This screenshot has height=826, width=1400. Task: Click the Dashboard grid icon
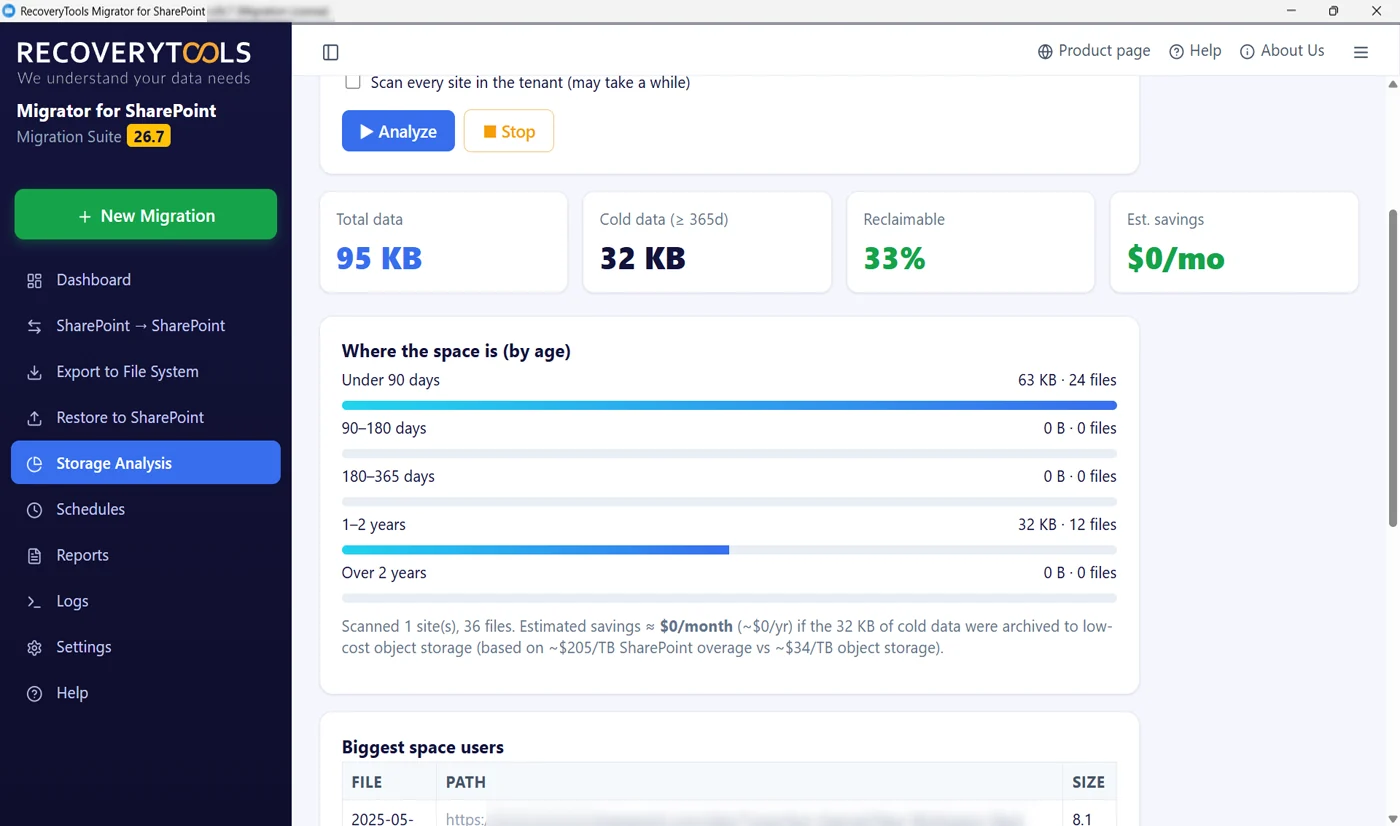pyautogui.click(x=34, y=281)
